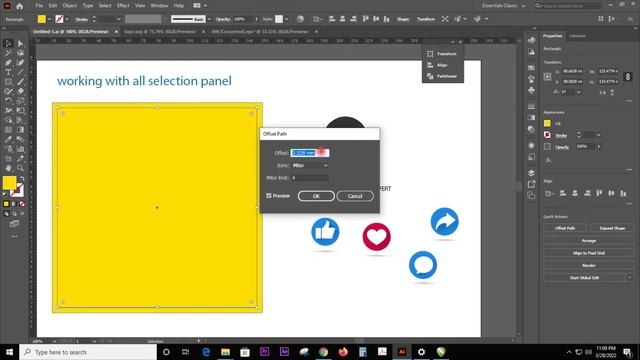Open the File menu
Screen dimensions: 640x360
coord(39,6)
